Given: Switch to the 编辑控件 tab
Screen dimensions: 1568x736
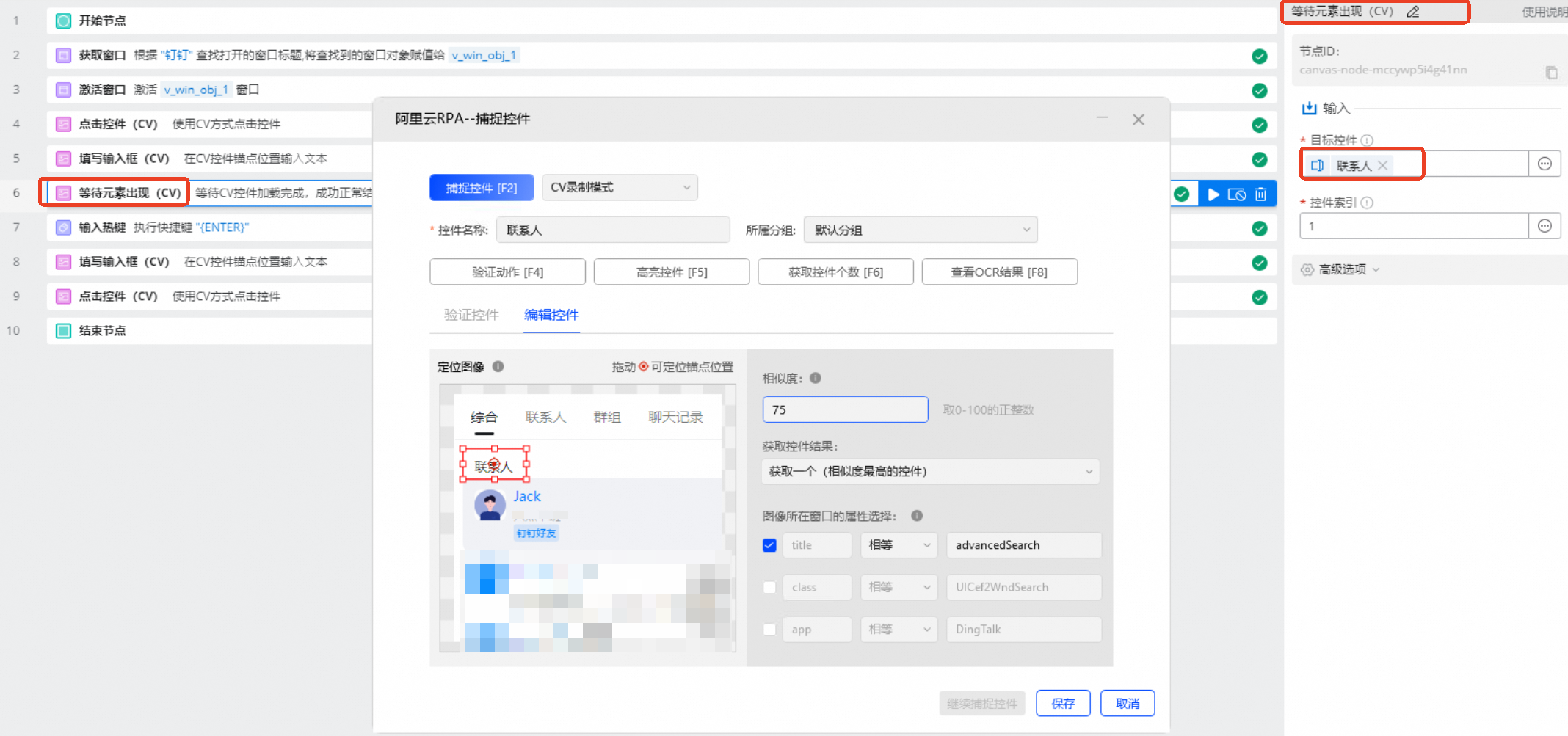Looking at the screenshot, I should click(x=551, y=315).
